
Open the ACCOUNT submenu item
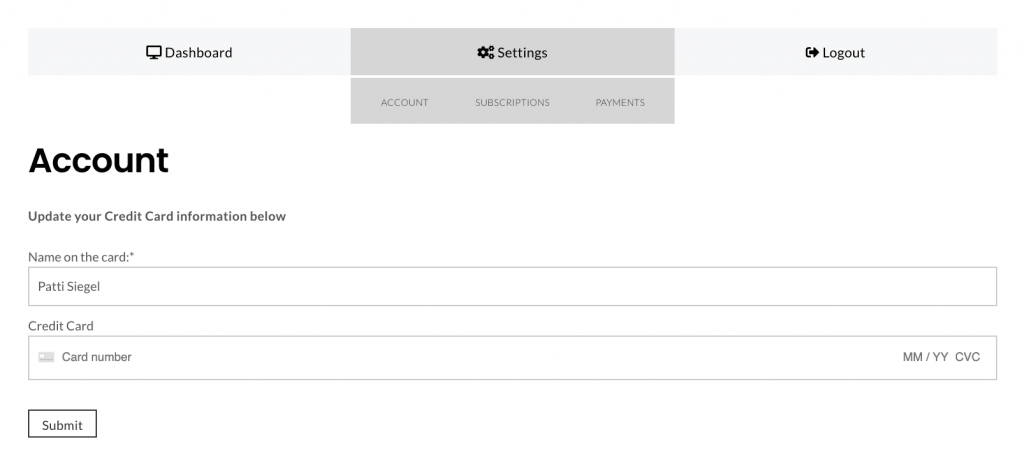tap(404, 103)
